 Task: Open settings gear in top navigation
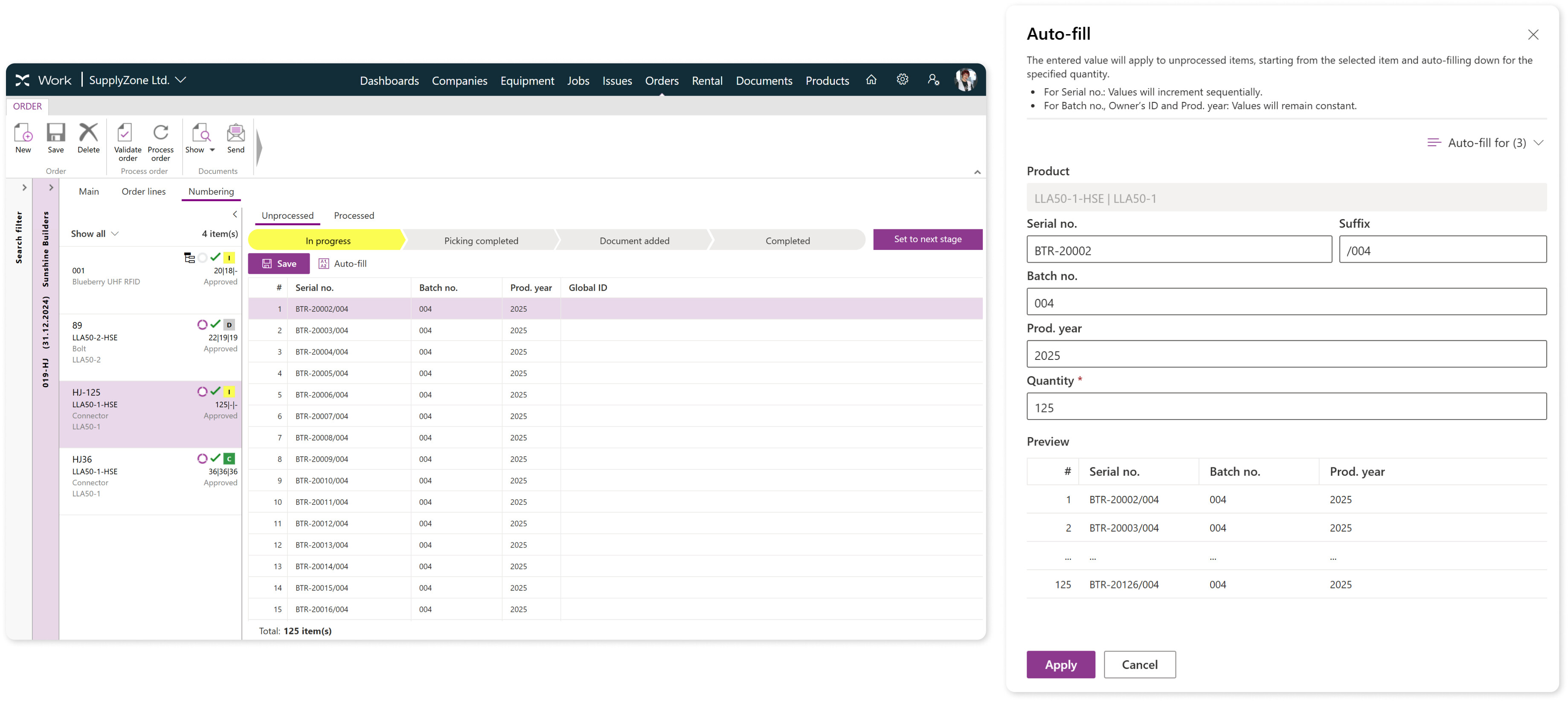tap(902, 80)
